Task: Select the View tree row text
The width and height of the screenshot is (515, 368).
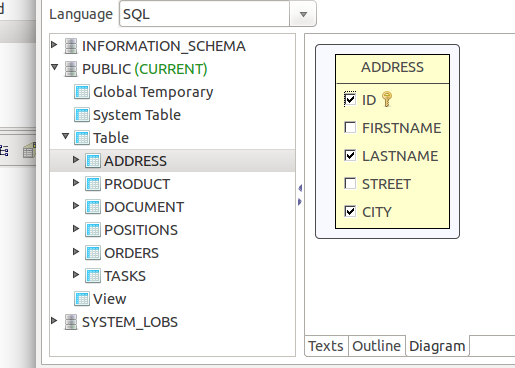Action: tap(110, 299)
